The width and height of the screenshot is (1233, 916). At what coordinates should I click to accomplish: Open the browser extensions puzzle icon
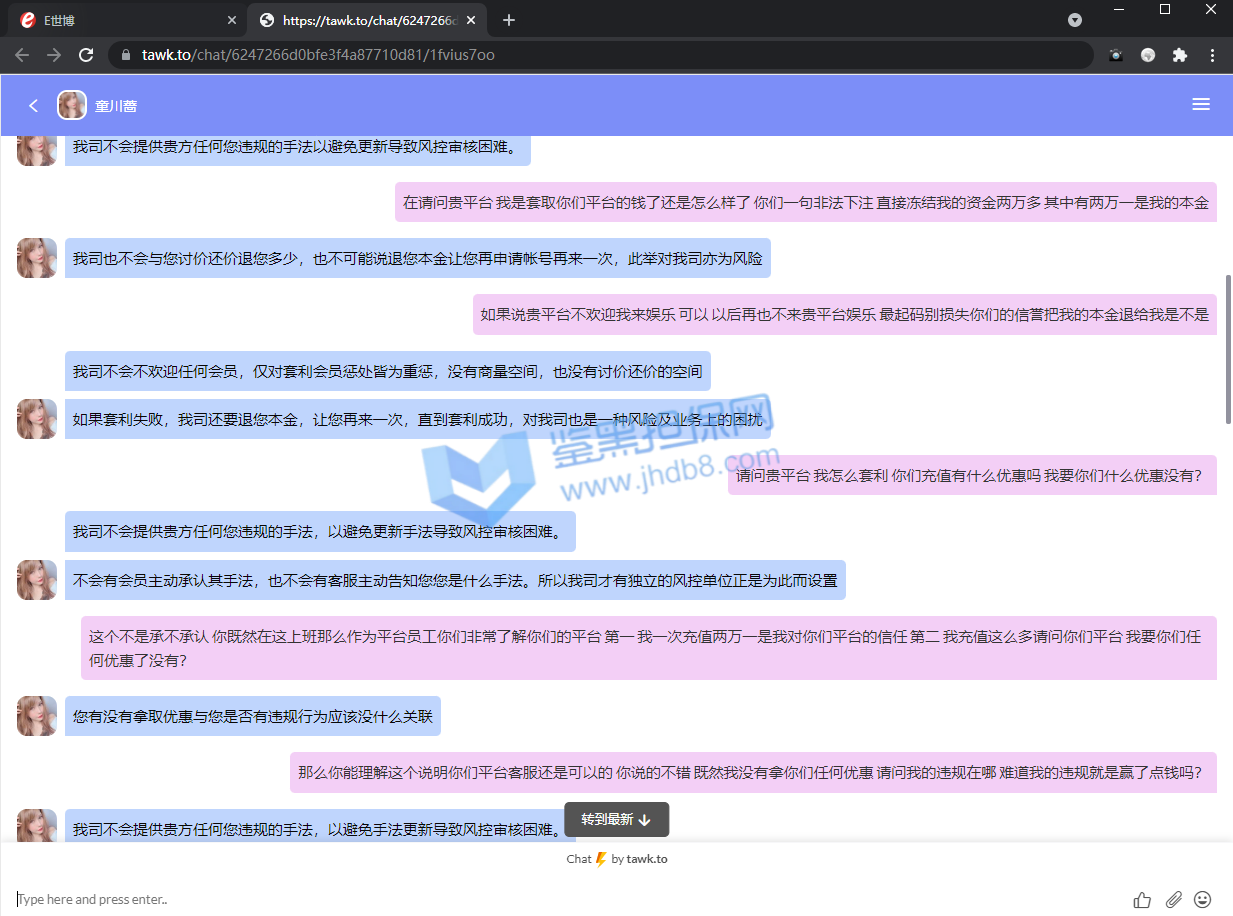tap(1180, 55)
